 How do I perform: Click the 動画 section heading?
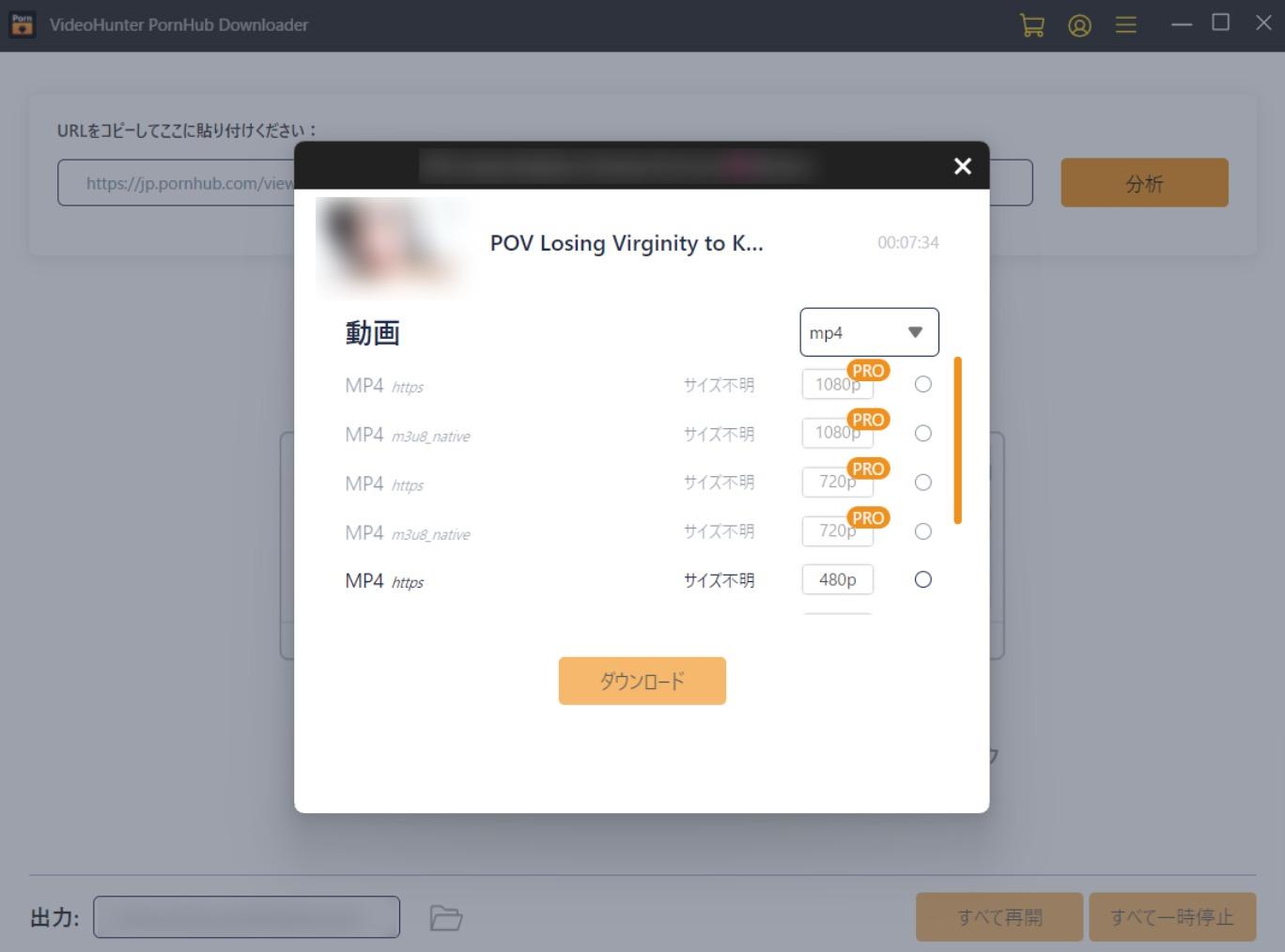coord(373,332)
